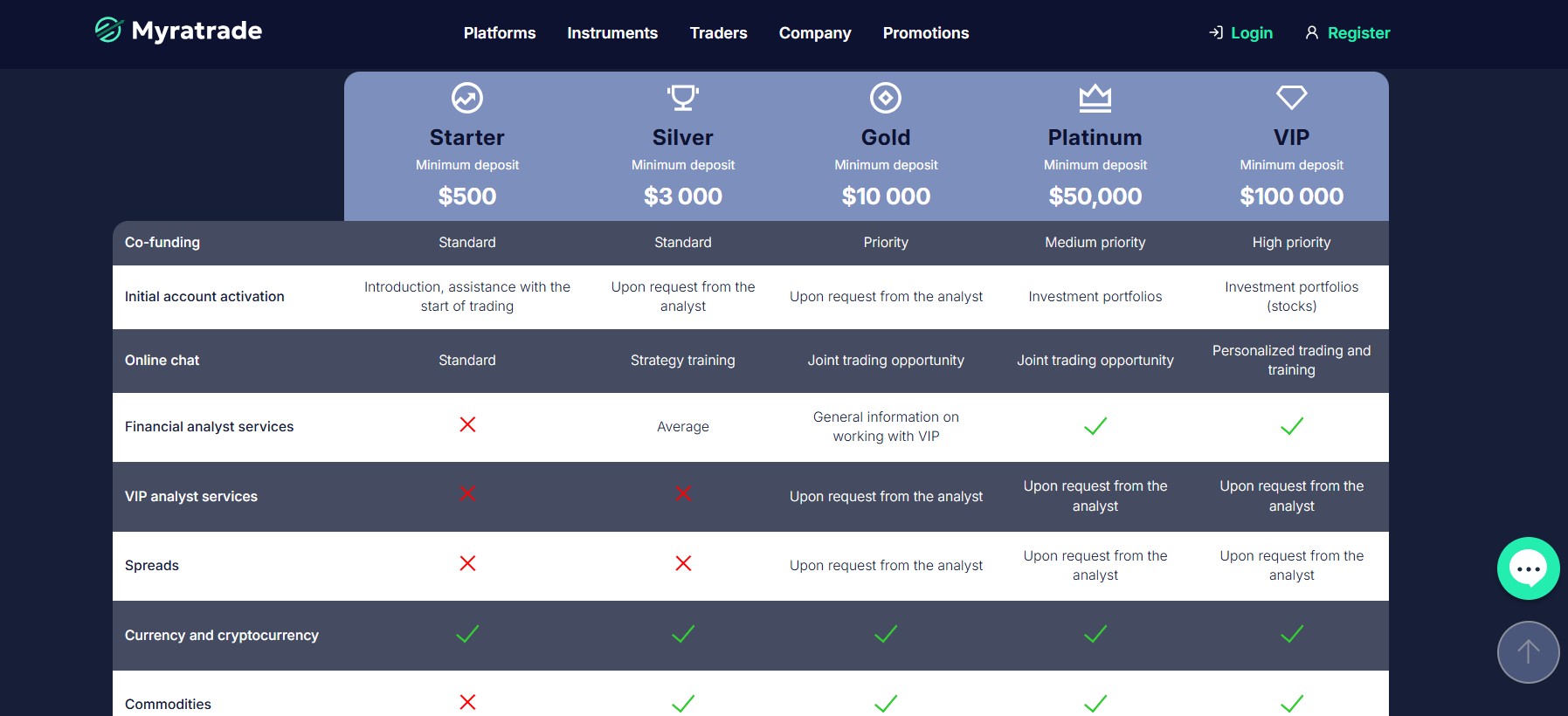Click the Starter plan chart icon
The height and width of the screenshot is (716, 1568).
point(467,98)
